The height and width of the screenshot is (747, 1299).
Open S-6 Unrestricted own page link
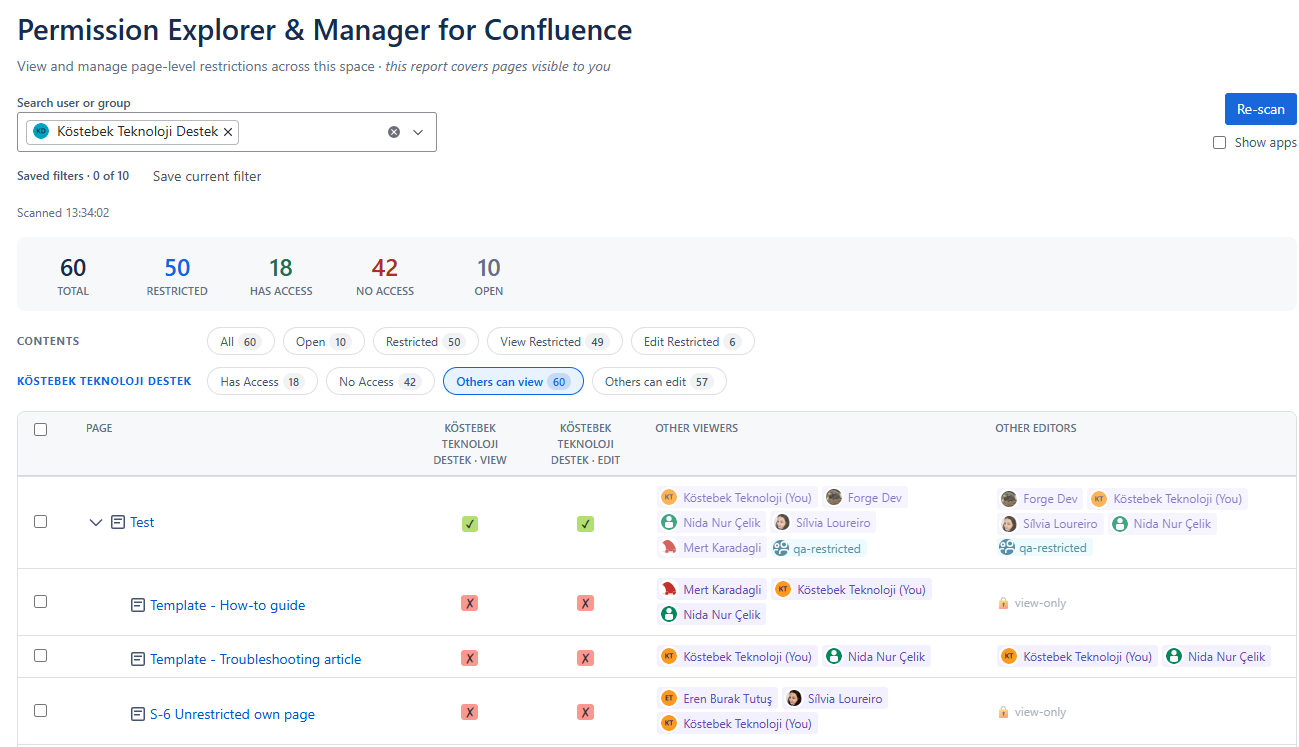pos(232,714)
